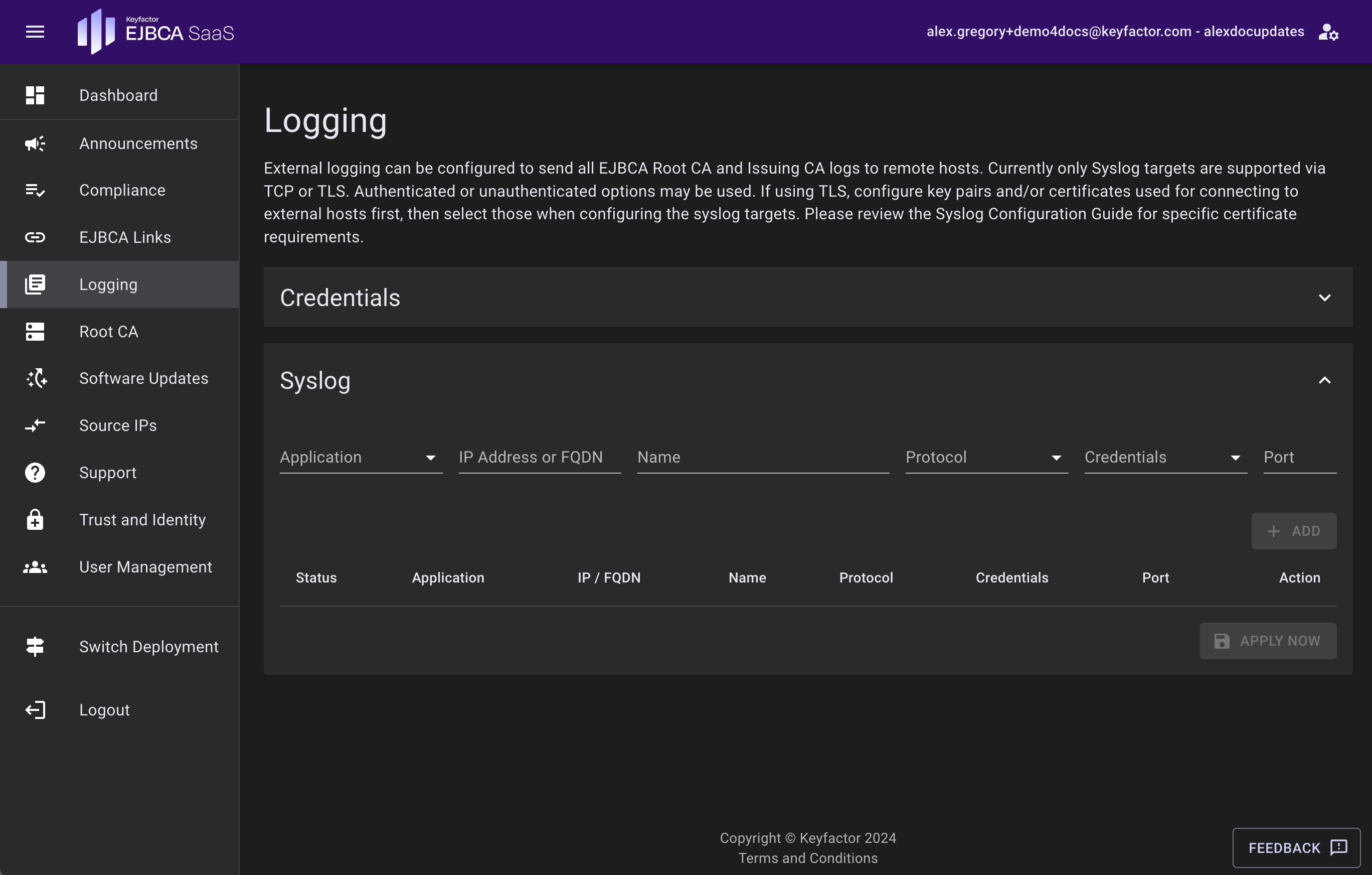The image size is (1372, 875).
Task: Open the Source IPs menu item
Action: (117, 426)
